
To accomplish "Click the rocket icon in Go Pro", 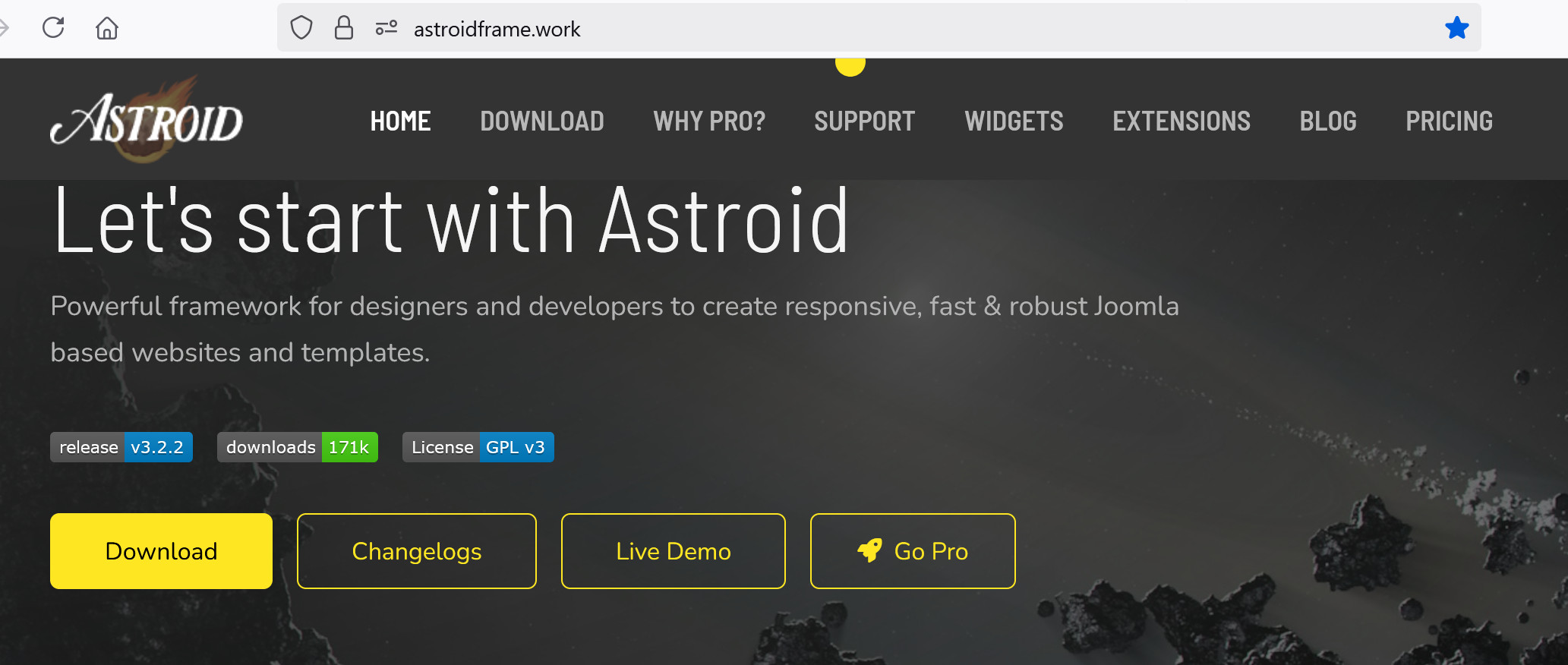I will (x=870, y=550).
